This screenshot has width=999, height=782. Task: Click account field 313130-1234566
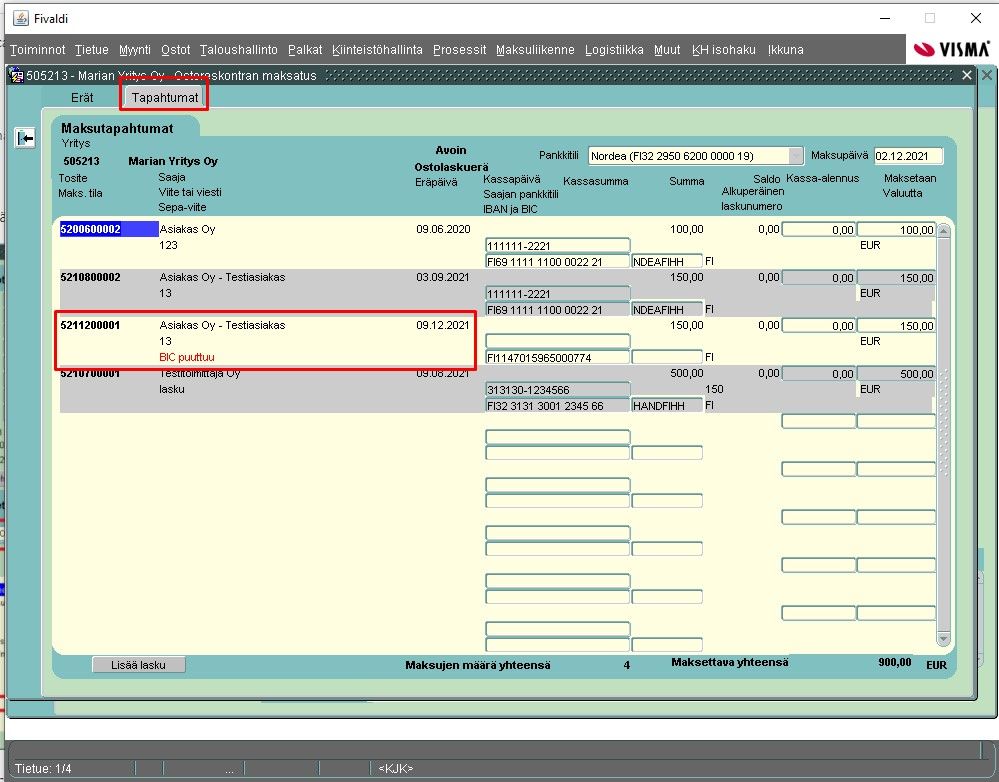pyautogui.click(x=557, y=389)
